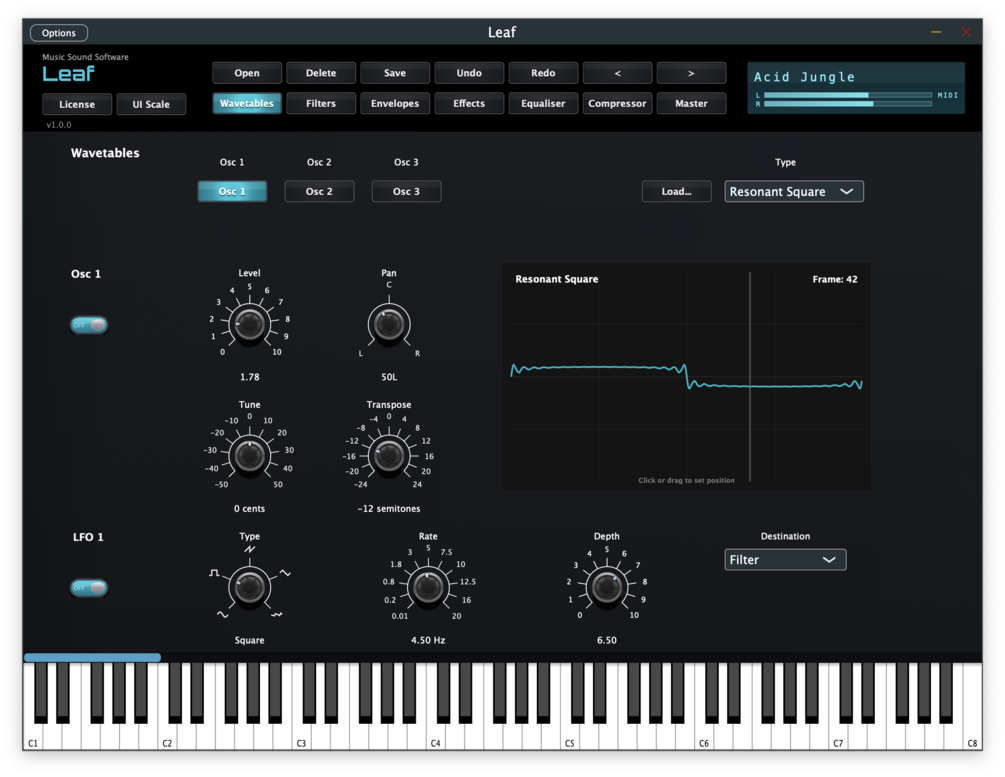Viewport: 1005px width, 777px height.
Task: Open the LFO Destination Filter dropdown
Action: click(x=785, y=560)
